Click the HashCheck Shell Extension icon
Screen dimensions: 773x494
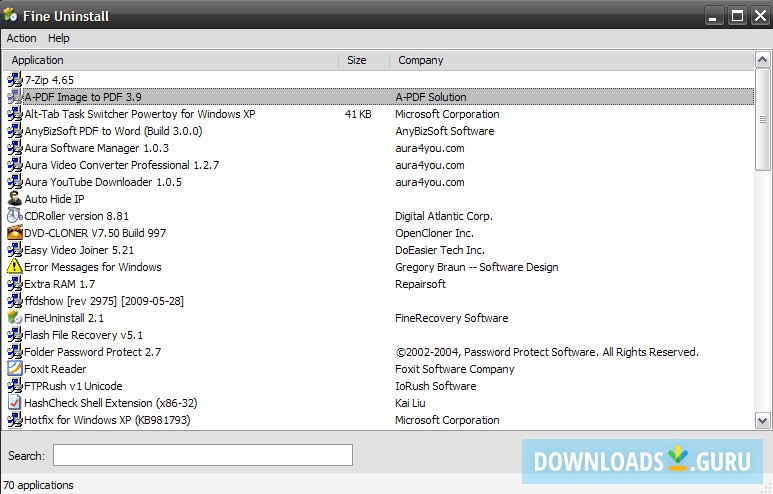[x=15, y=403]
